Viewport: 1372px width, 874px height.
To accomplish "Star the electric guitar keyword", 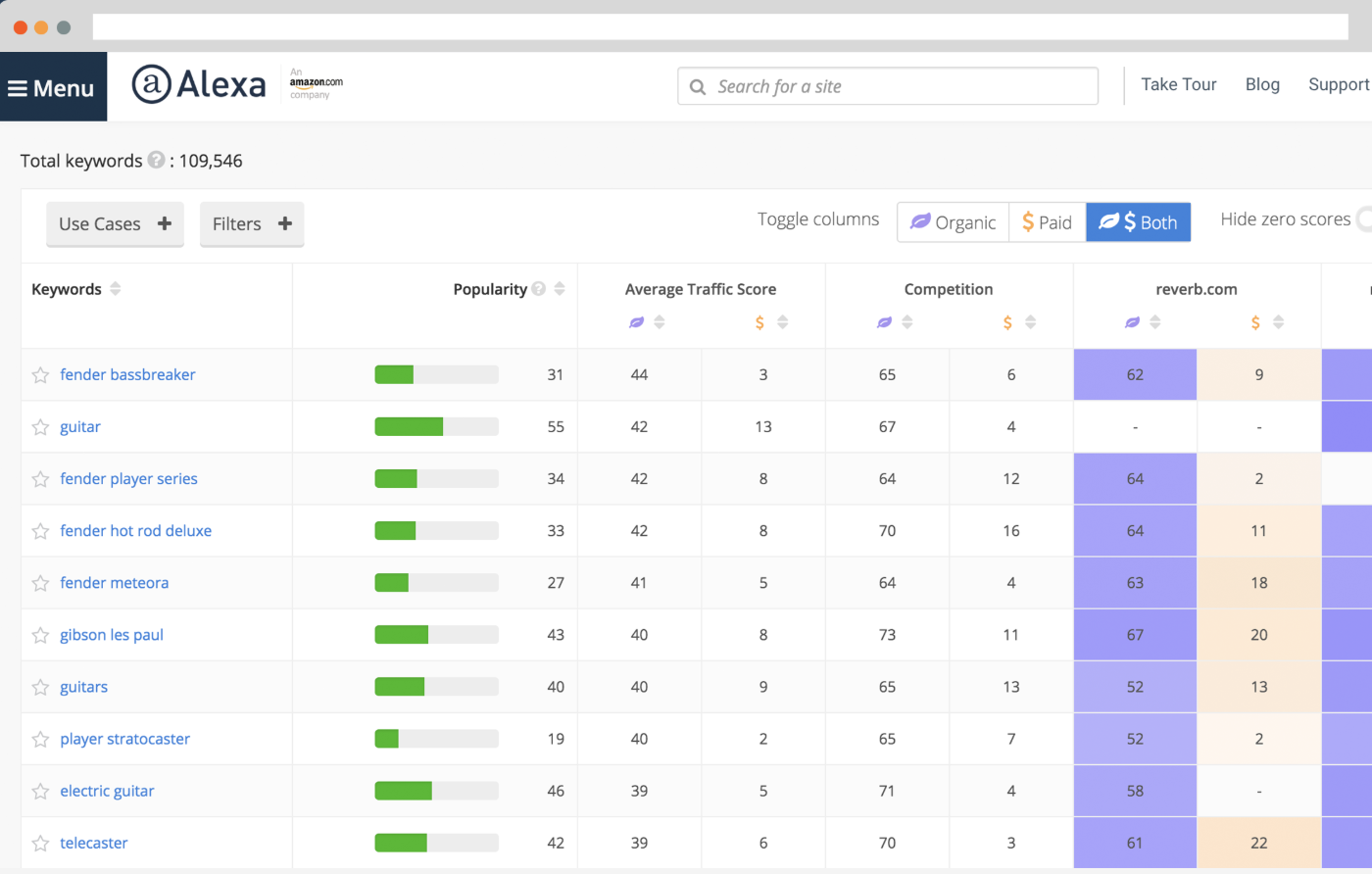I will tap(40, 791).
